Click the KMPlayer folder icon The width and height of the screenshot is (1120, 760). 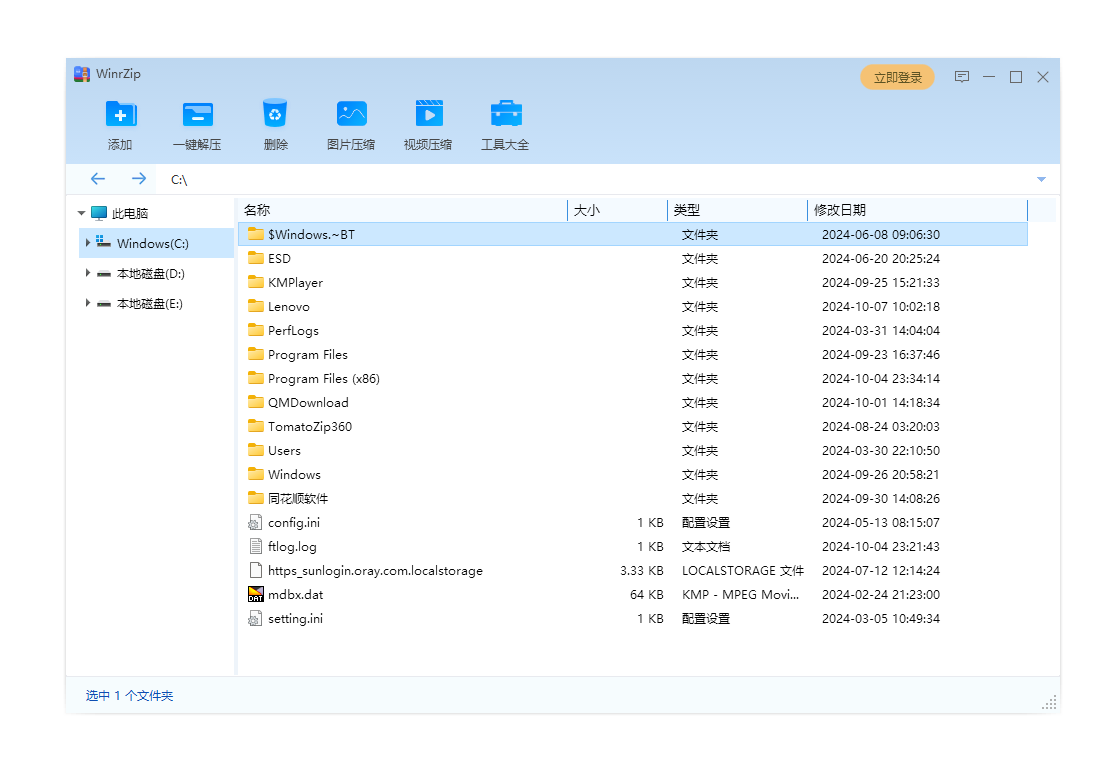[x=256, y=281]
